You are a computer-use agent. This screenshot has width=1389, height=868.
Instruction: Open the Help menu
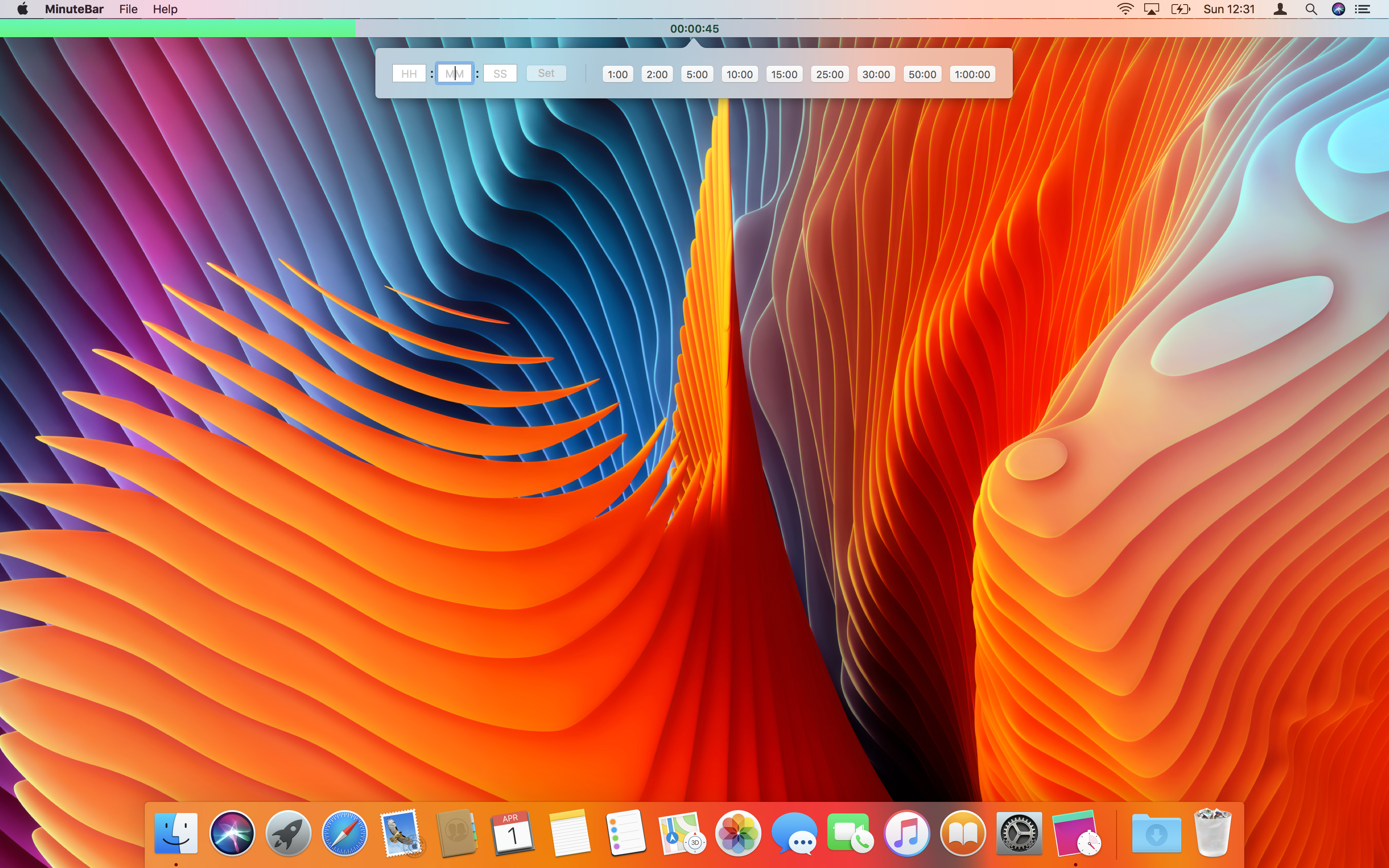[x=165, y=9]
